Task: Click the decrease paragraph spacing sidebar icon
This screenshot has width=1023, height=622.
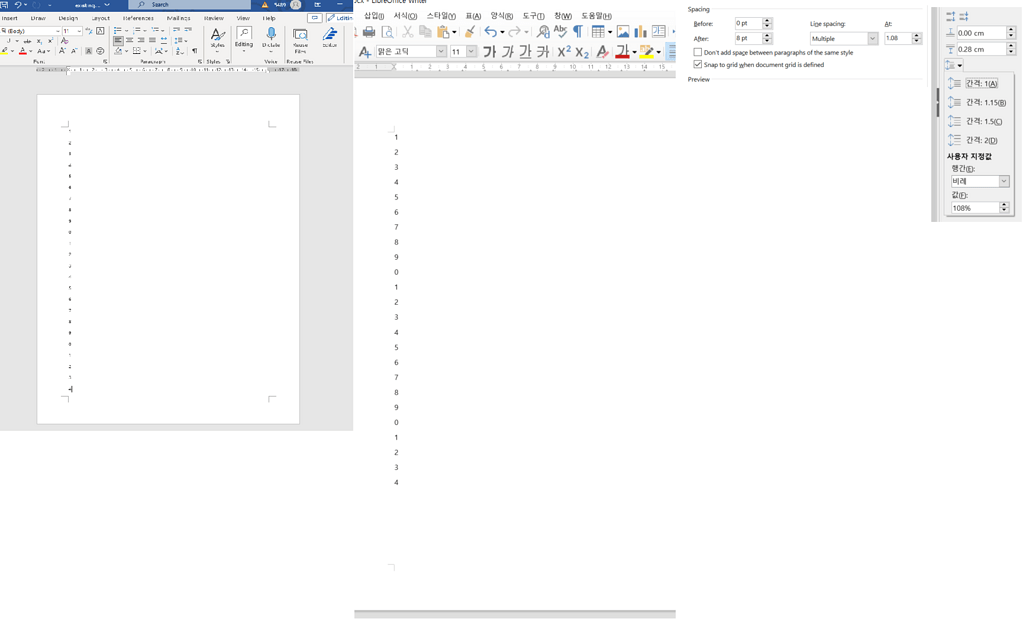Action: 964,16
